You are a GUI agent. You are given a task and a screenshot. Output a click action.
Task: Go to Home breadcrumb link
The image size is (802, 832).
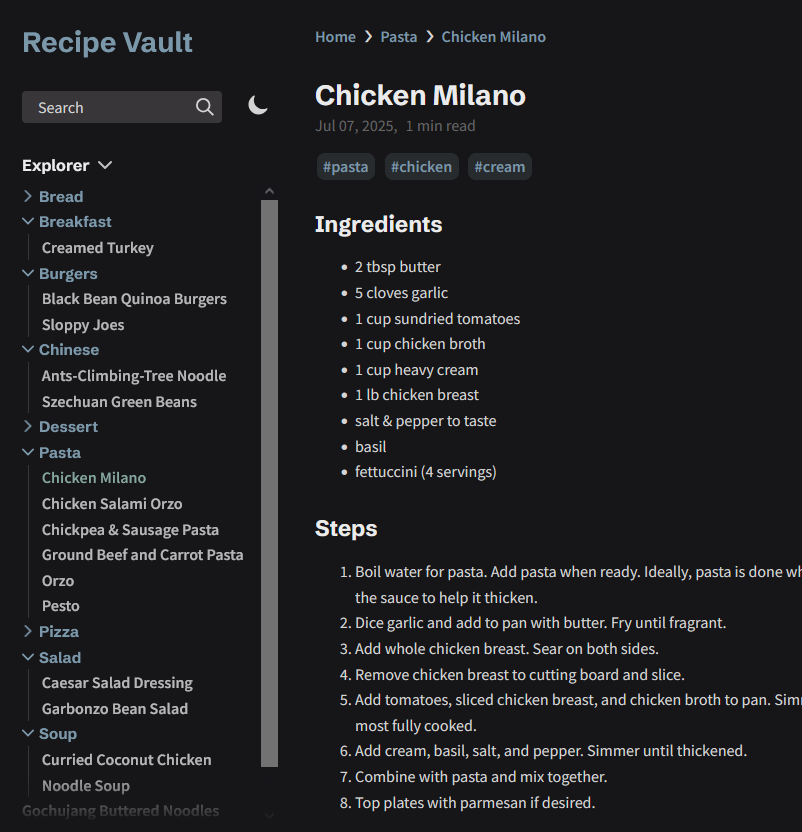point(335,37)
